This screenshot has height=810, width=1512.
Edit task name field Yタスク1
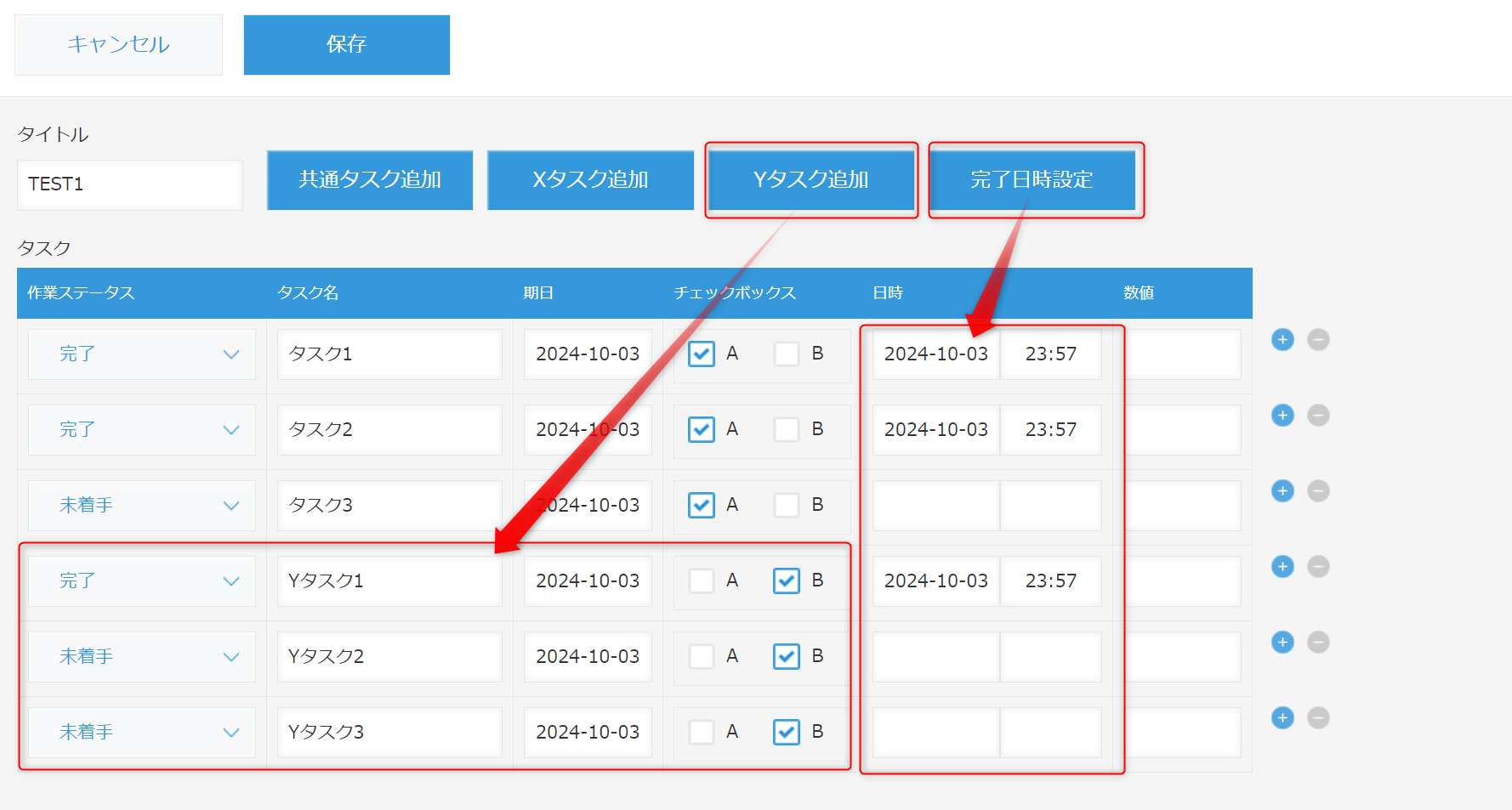[389, 581]
